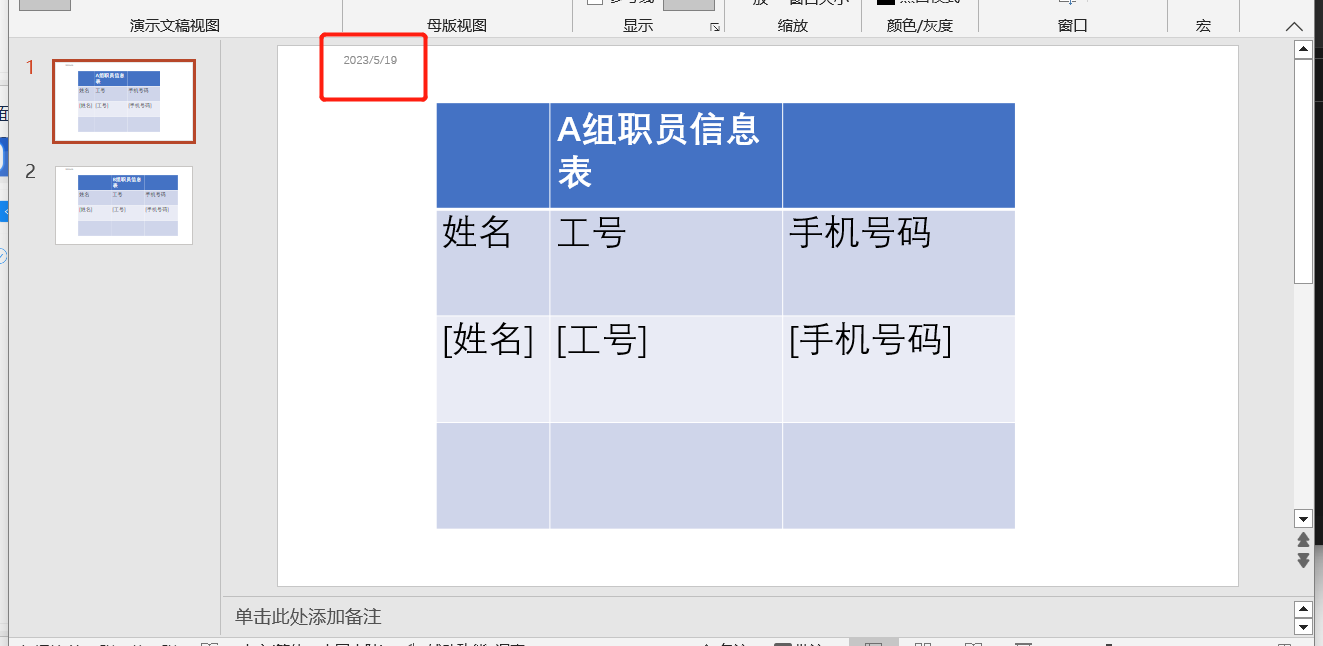Toggle the 批注 comments pane on status bar

[793, 644]
